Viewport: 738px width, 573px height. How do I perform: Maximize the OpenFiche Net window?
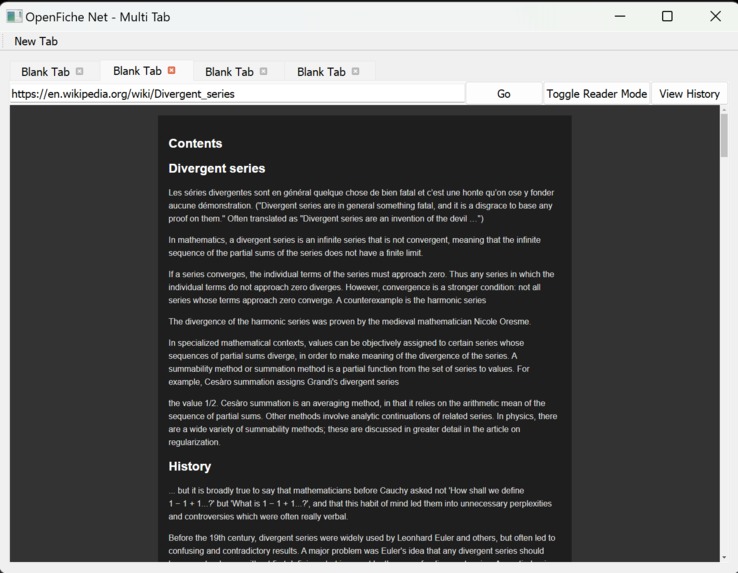[x=667, y=16]
